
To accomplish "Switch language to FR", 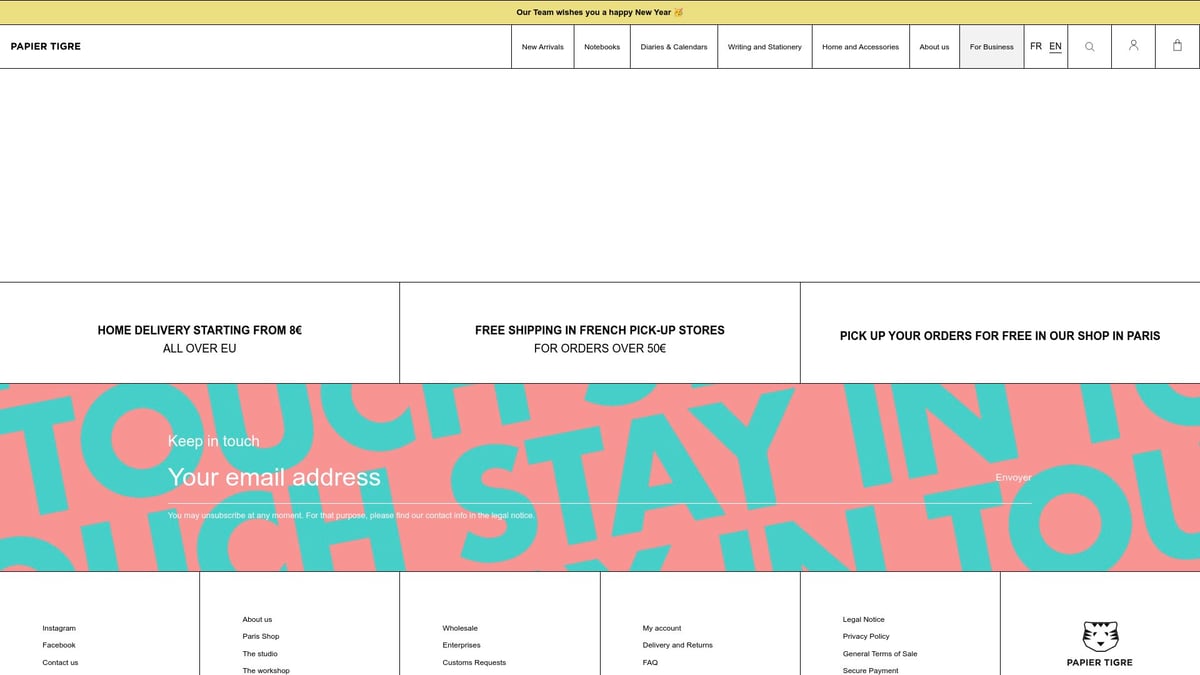I will coord(1036,47).
